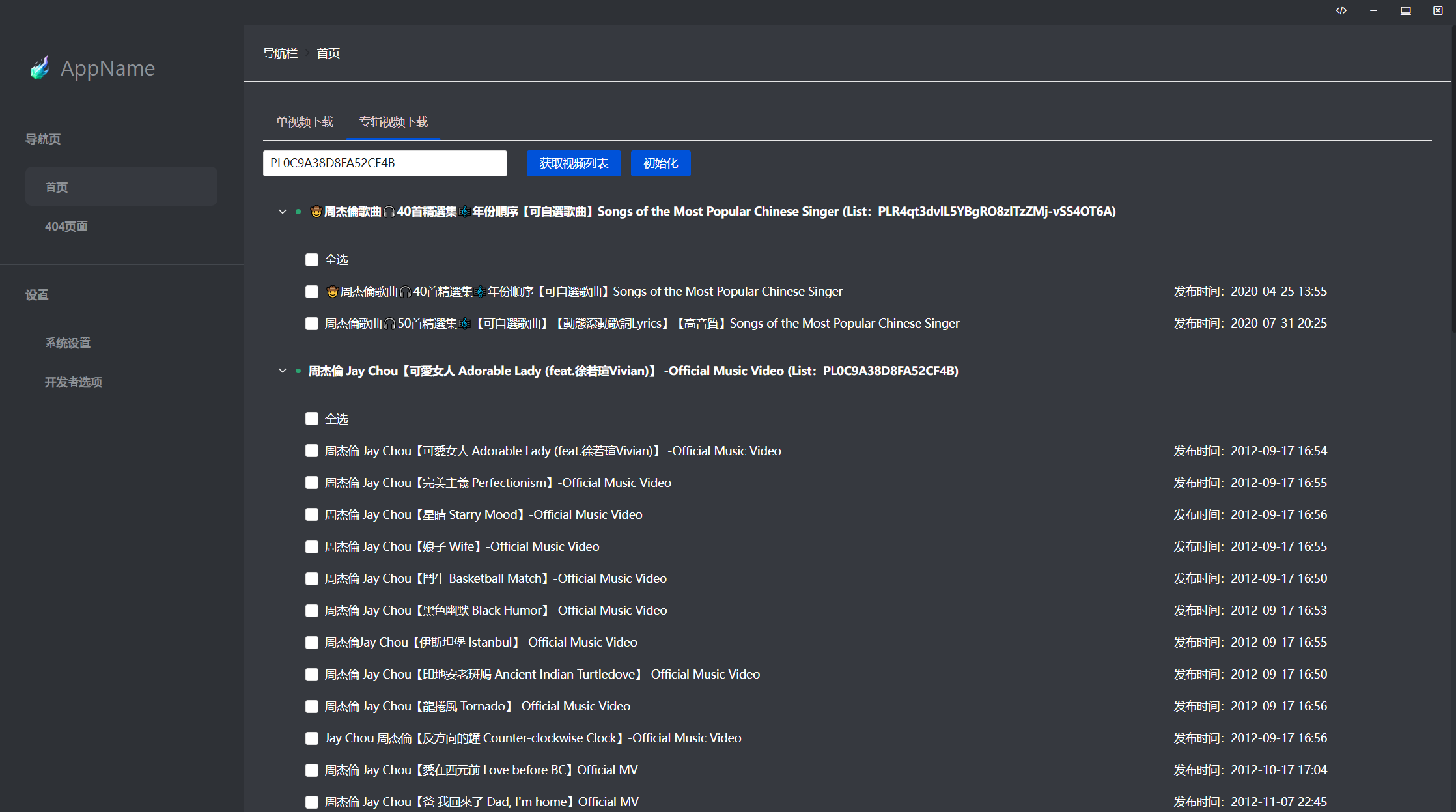The height and width of the screenshot is (812, 1456).
Task: Click the green status dot beside 40首精選集 playlist
Action: pyautogui.click(x=298, y=212)
